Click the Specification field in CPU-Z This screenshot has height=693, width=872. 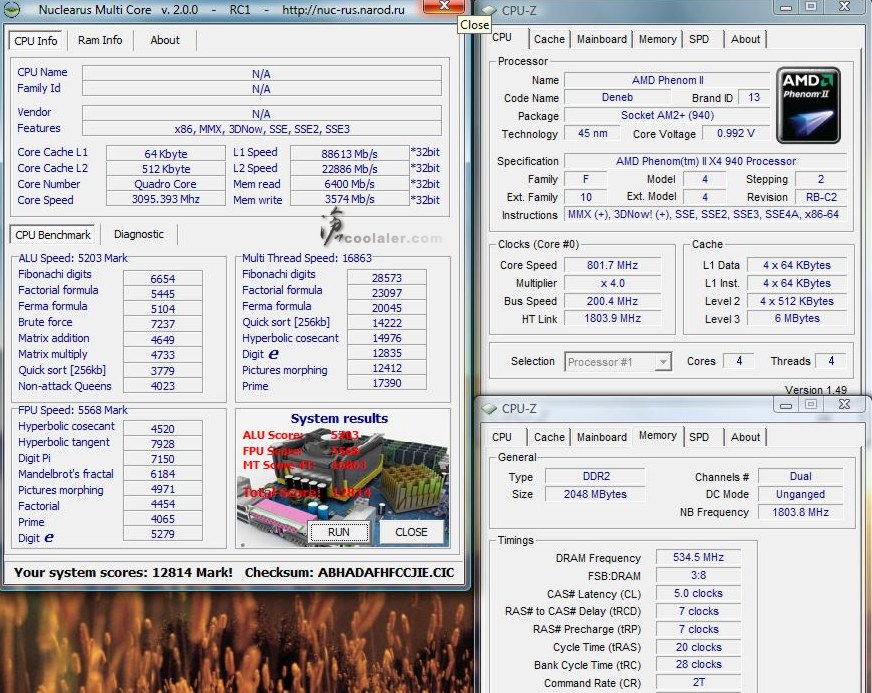point(705,161)
